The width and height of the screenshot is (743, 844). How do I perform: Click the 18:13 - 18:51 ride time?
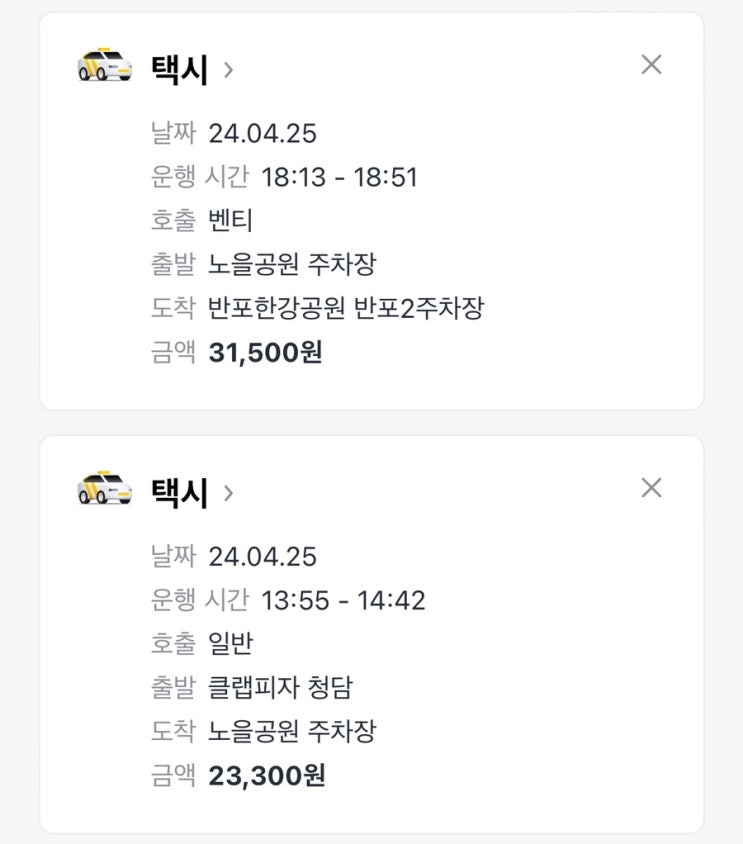pos(339,178)
